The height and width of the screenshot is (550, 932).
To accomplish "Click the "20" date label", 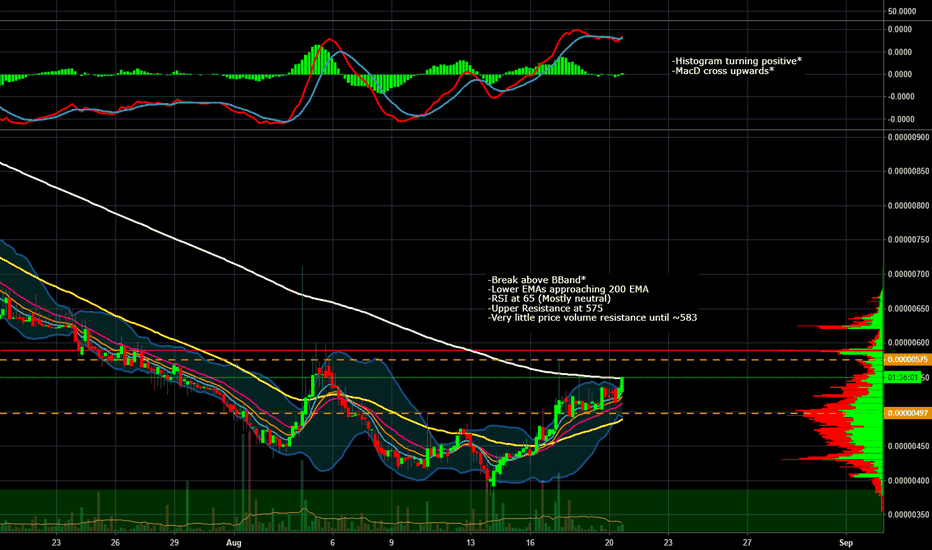I will tap(609, 543).
